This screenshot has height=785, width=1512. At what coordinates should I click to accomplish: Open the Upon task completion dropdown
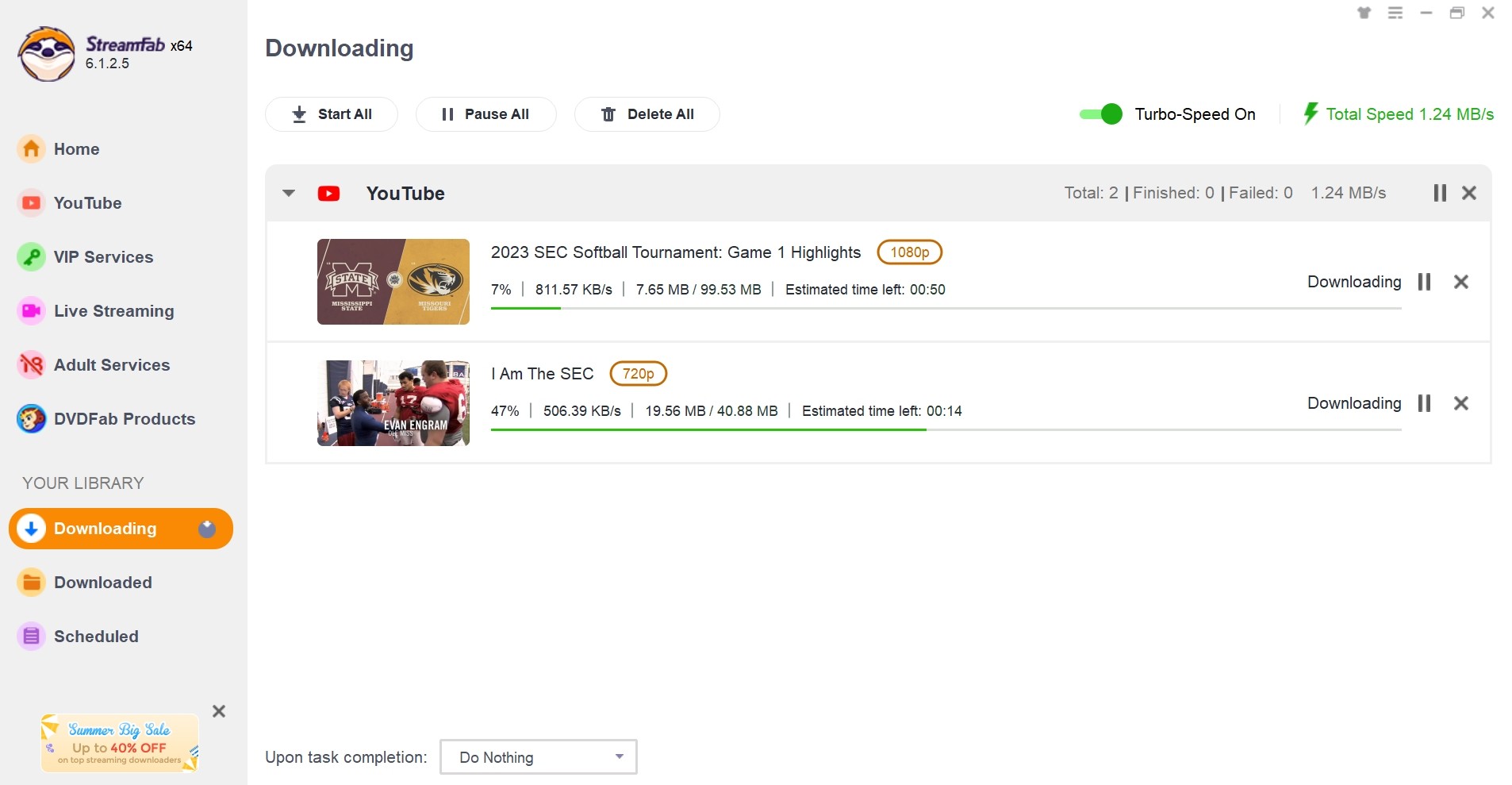[539, 757]
